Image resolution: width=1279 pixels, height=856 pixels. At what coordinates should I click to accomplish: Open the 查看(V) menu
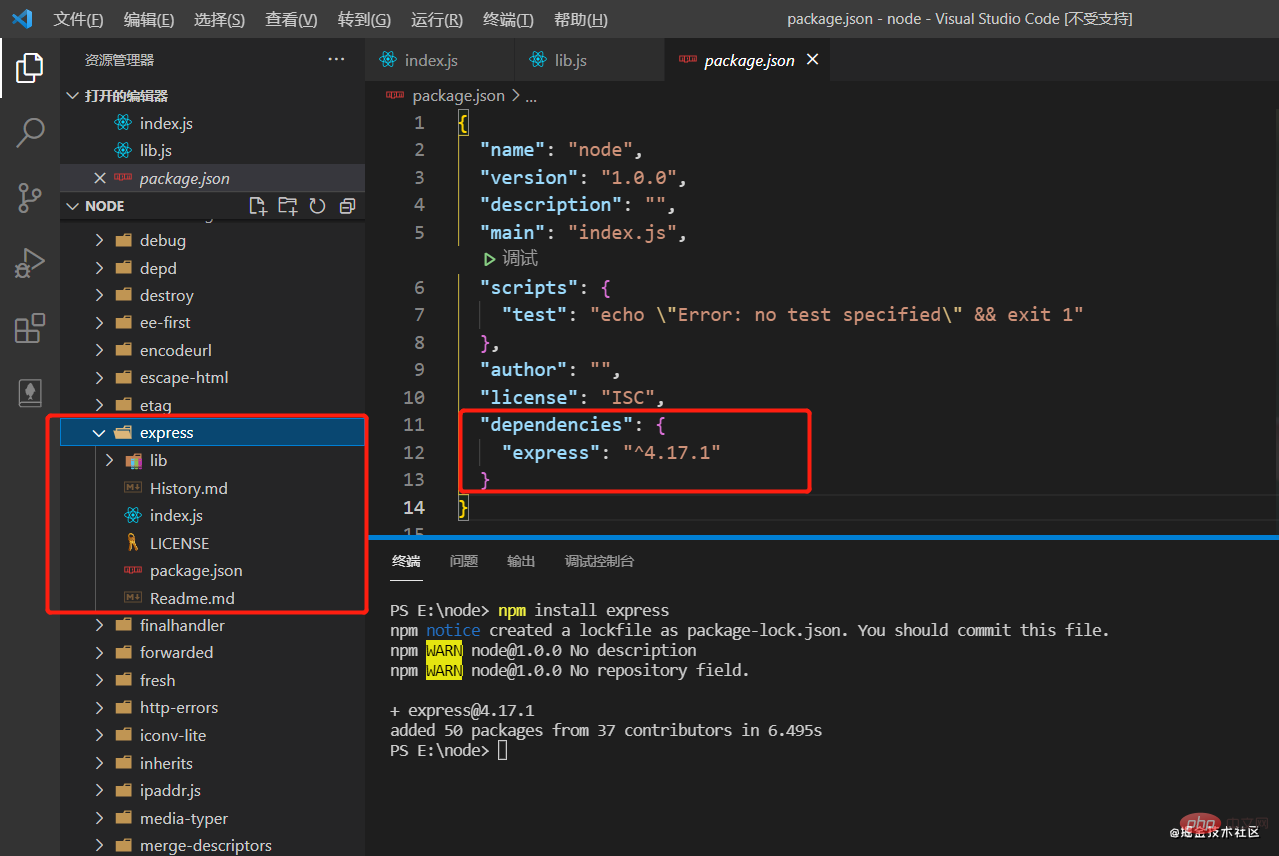(x=291, y=20)
